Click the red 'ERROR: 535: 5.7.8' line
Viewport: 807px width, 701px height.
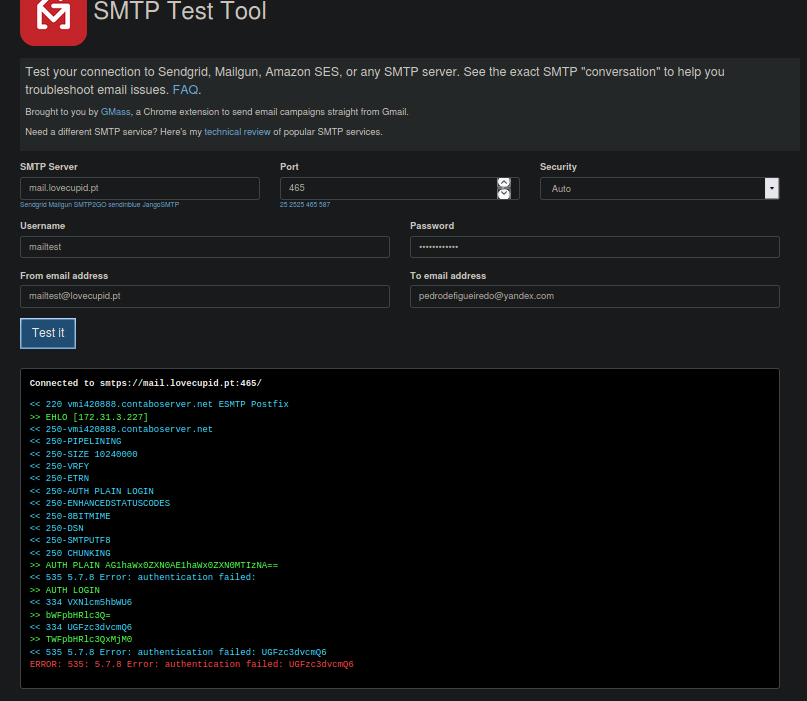coord(191,664)
